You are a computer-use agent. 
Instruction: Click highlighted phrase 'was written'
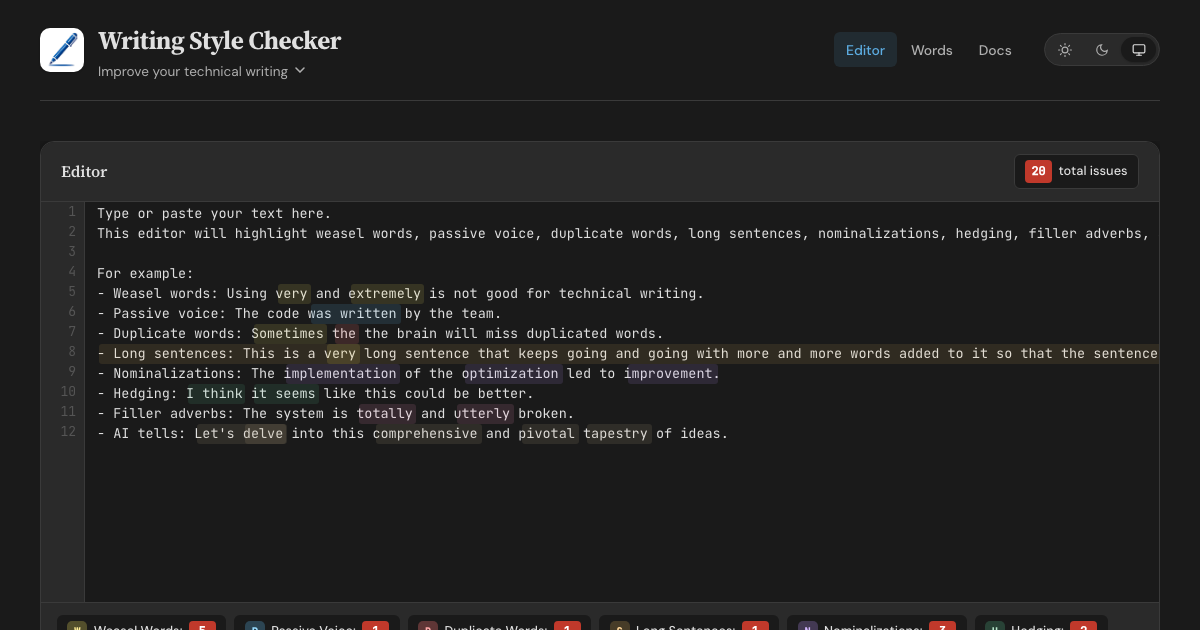[353, 313]
